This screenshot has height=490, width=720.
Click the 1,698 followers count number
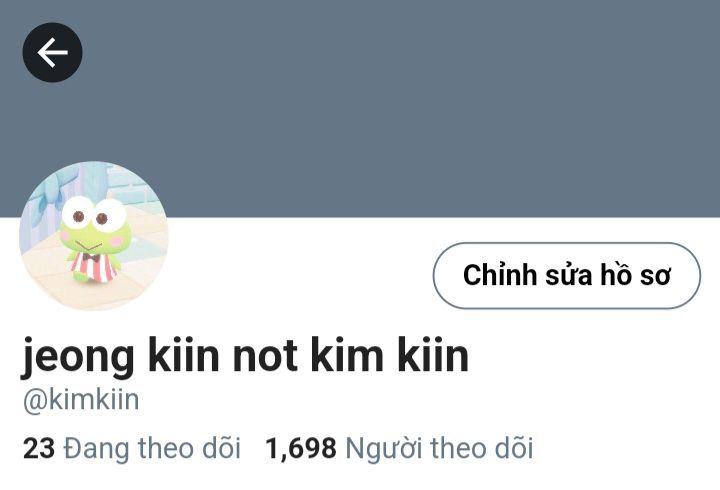(x=301, y=449)
